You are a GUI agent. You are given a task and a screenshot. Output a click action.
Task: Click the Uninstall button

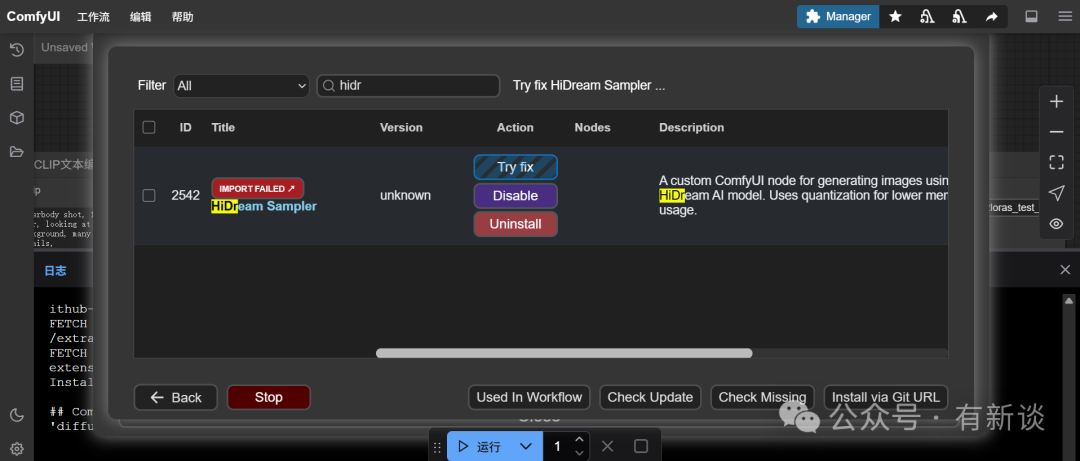515,224
